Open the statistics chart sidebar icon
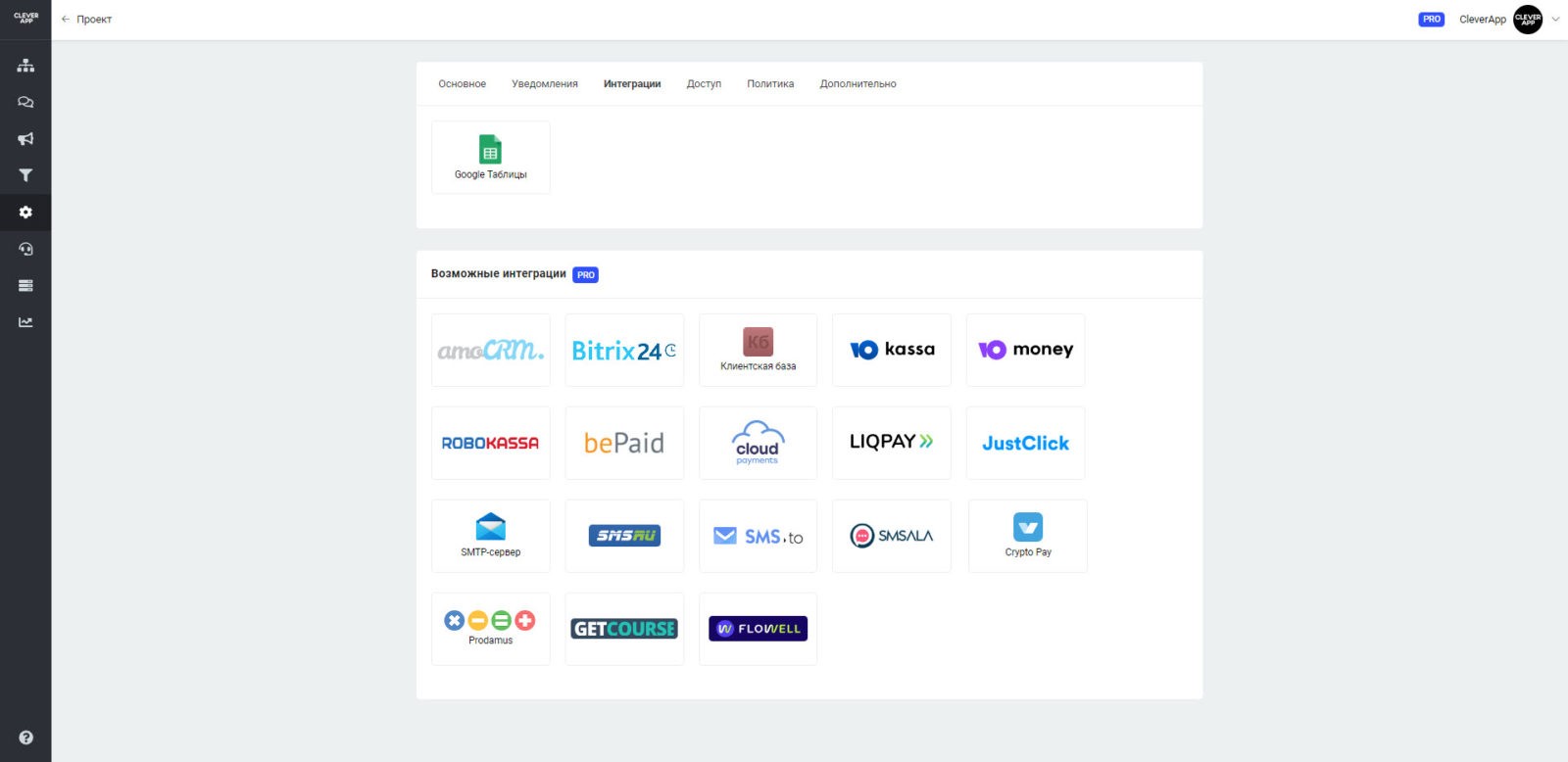 point(25,322)
